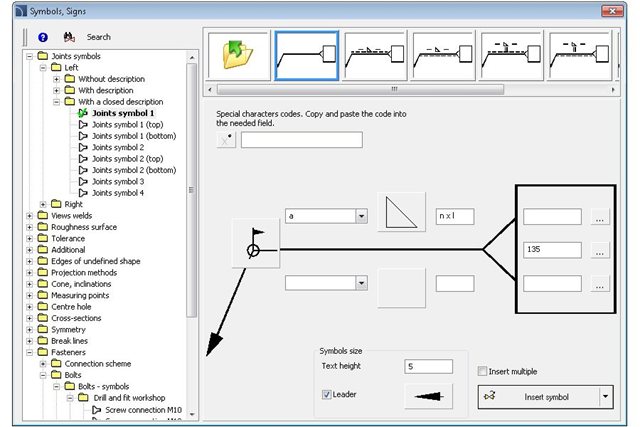Screen dimensions: 640x427
Task: Select Joints symbol 2 (bottom)
Action: pos(134,170)
